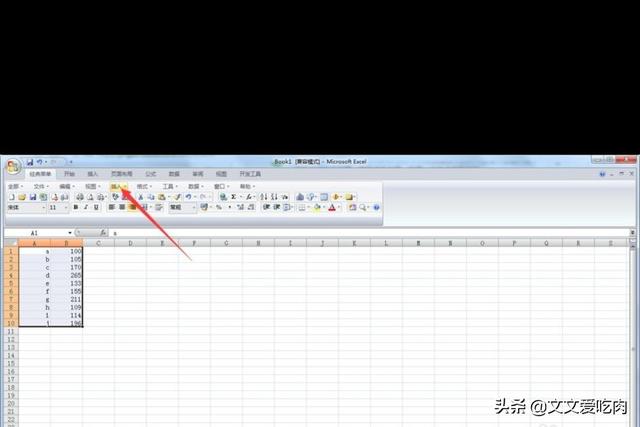The width and height of the screenshot is (640, 427).
Task: Click the Decrease Decimal icon
Action: pos(251,207)
